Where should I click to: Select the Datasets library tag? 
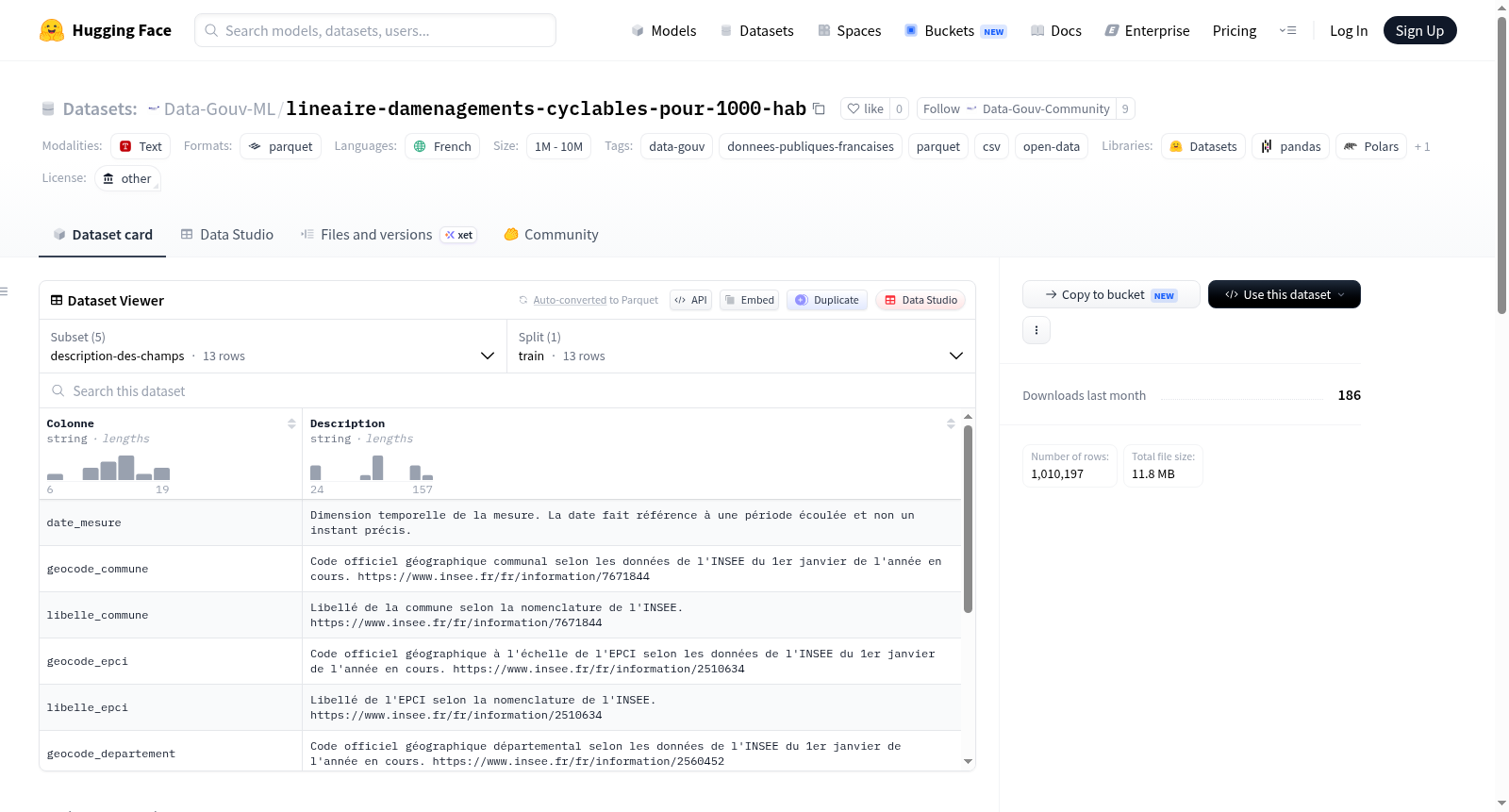[1202, 146]
